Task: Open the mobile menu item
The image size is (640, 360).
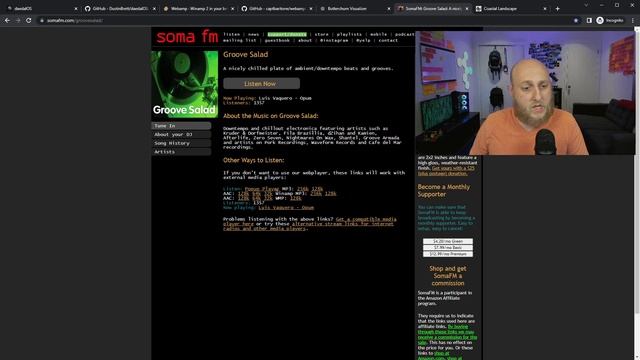Action: pyautogui.click(x=378, y=34)
